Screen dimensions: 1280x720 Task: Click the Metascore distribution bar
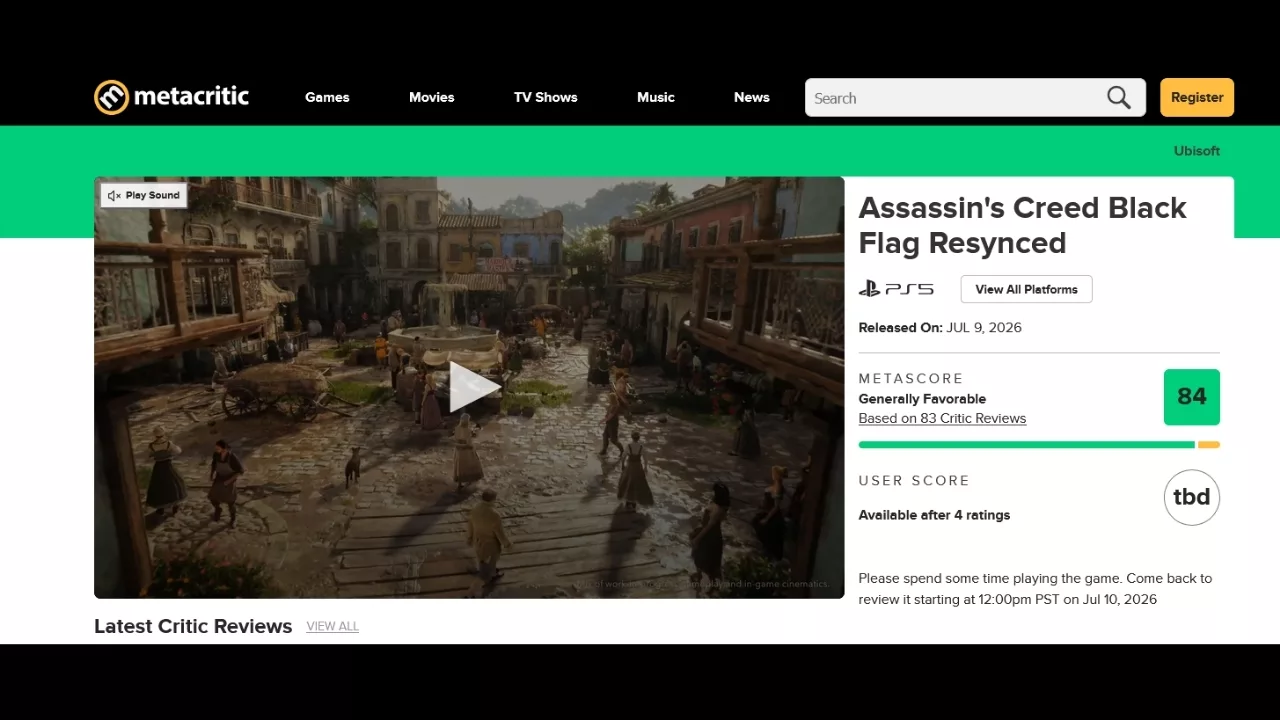coord(1039,444)
